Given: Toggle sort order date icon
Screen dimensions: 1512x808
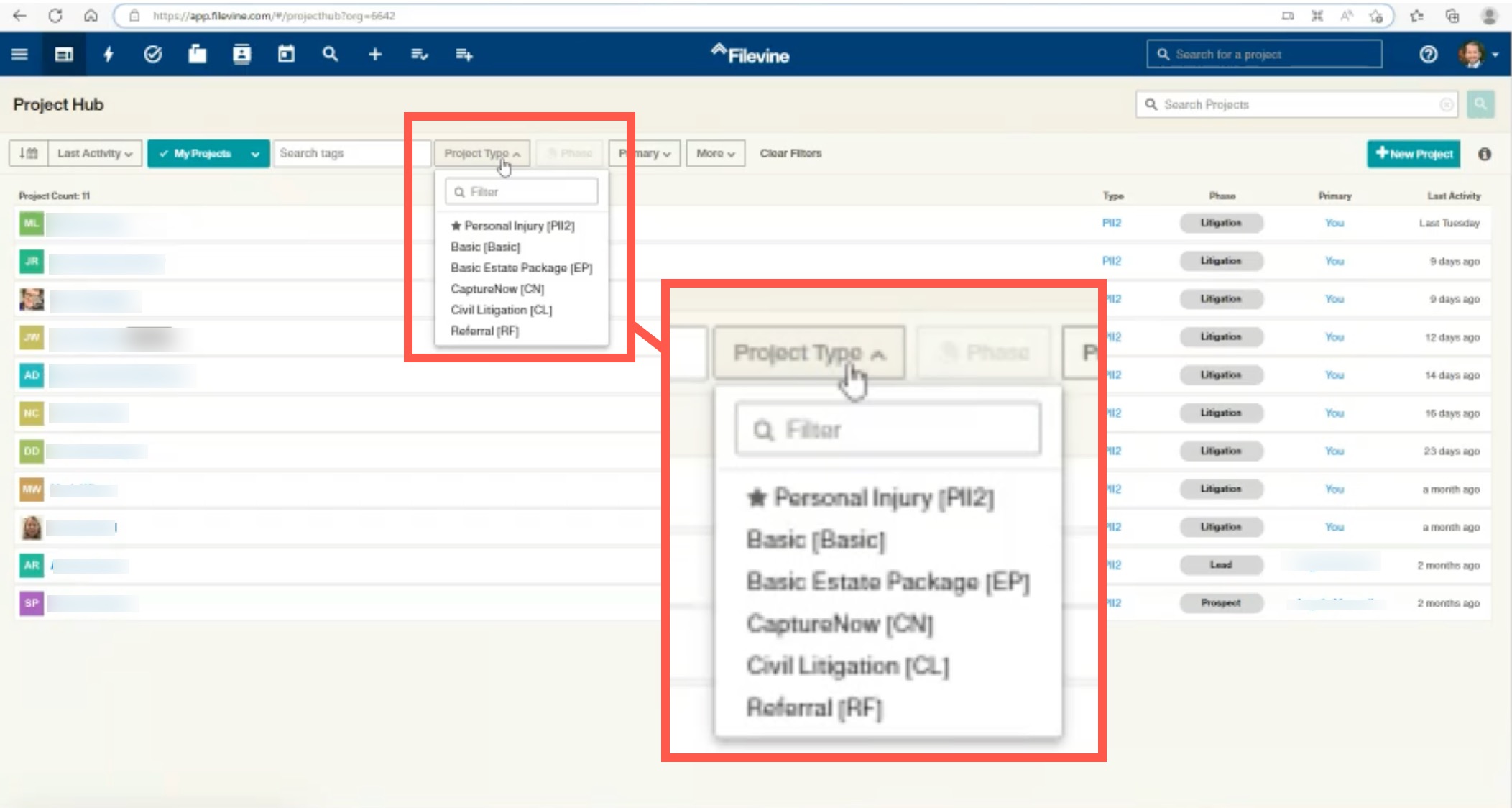Looking at the screenshot, I should (x=28, y=154).
